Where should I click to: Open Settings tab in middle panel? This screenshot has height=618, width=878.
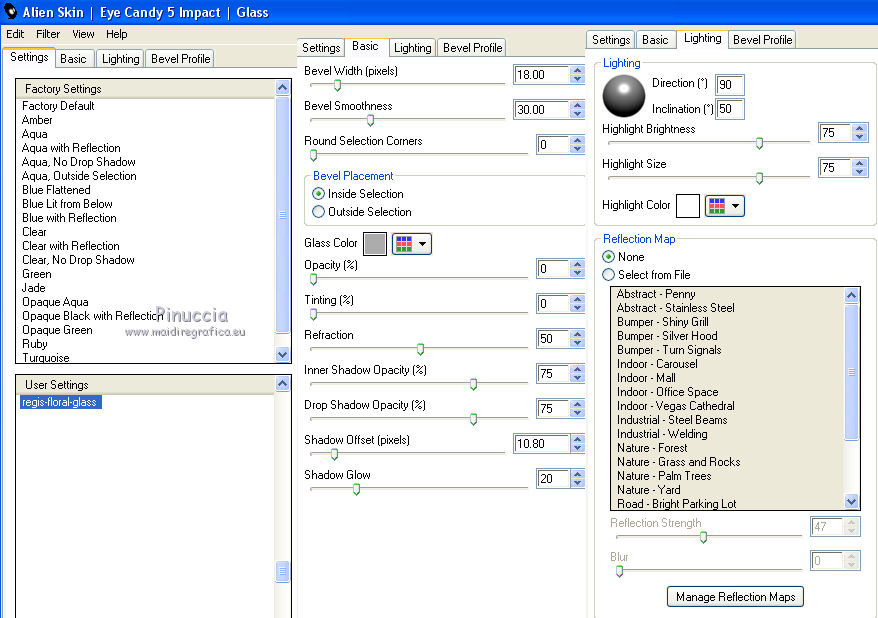321,48
